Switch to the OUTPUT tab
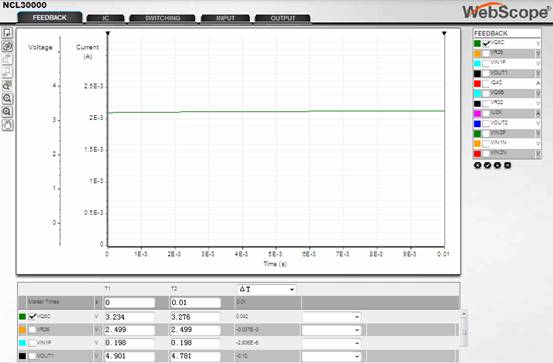This screenshot has width=553, height=363. tap(282, 18)
